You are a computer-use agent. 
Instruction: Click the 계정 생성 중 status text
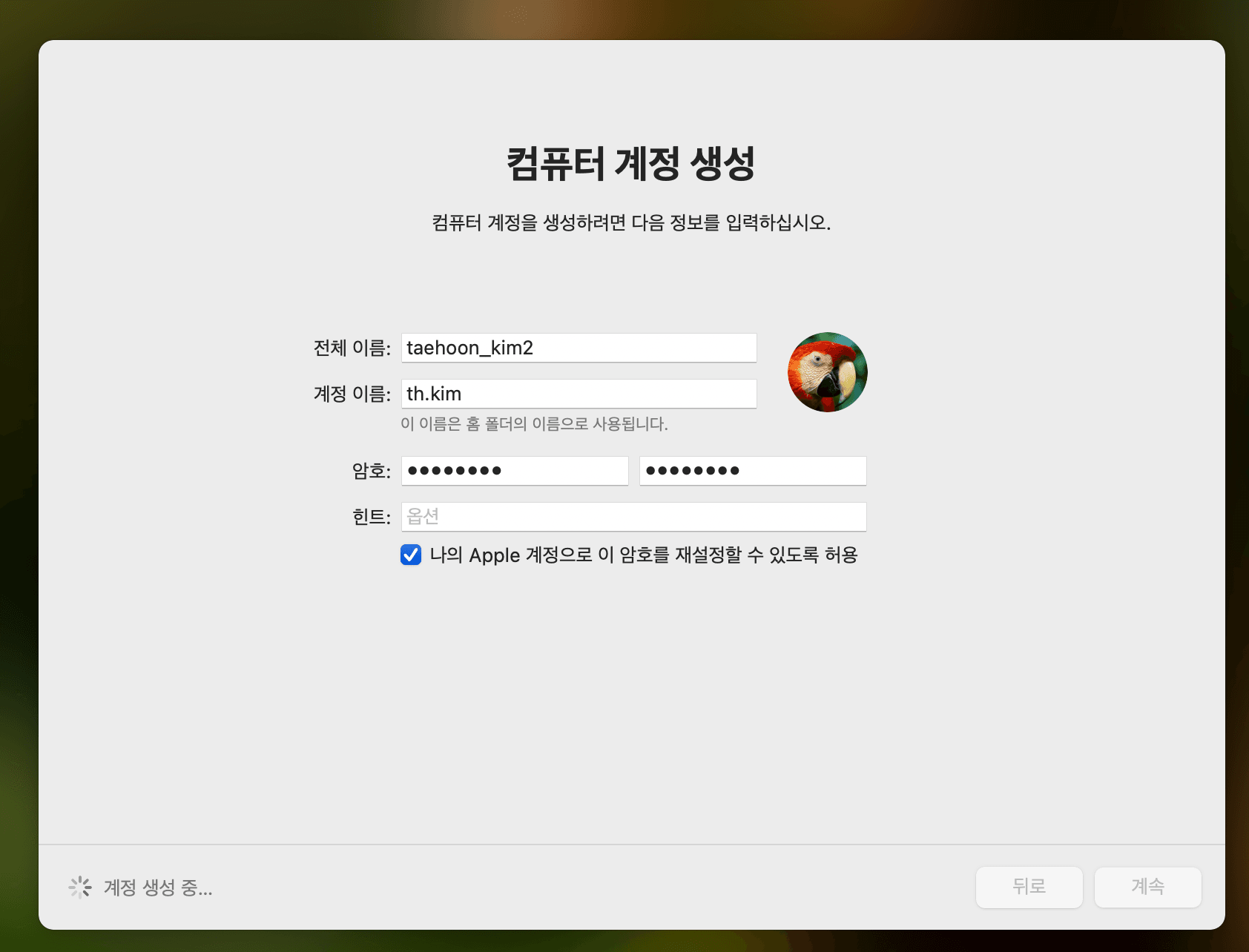tap(158, 888)
